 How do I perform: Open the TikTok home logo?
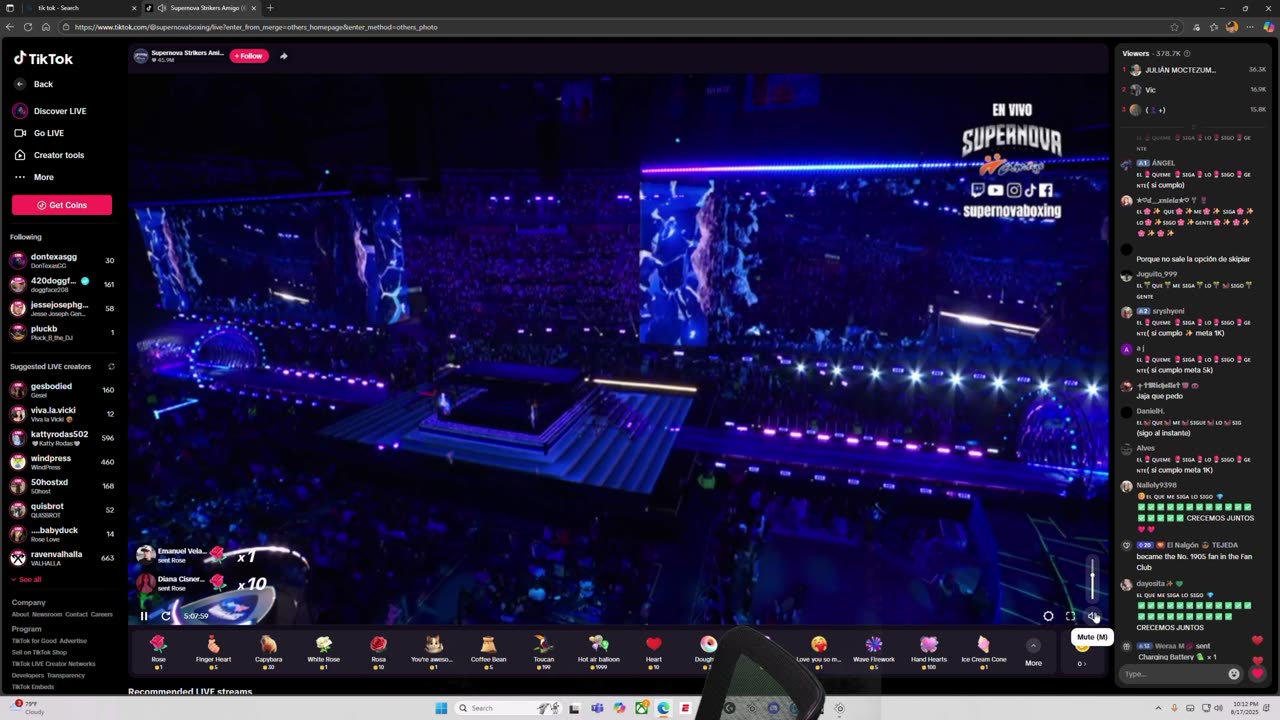[x=43, y=58]
